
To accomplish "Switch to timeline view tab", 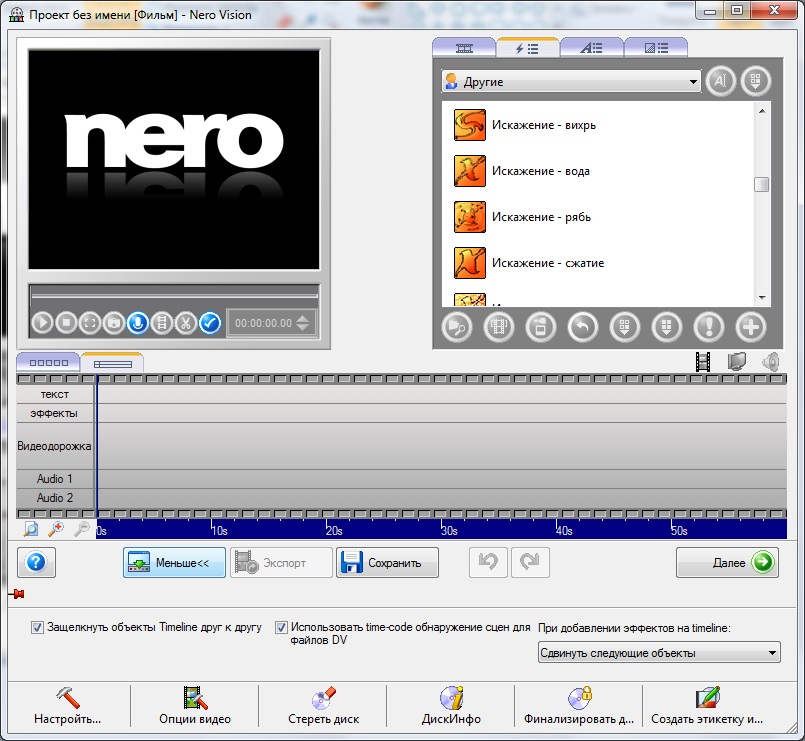I will pyautogui.click(x=112, y=363).
